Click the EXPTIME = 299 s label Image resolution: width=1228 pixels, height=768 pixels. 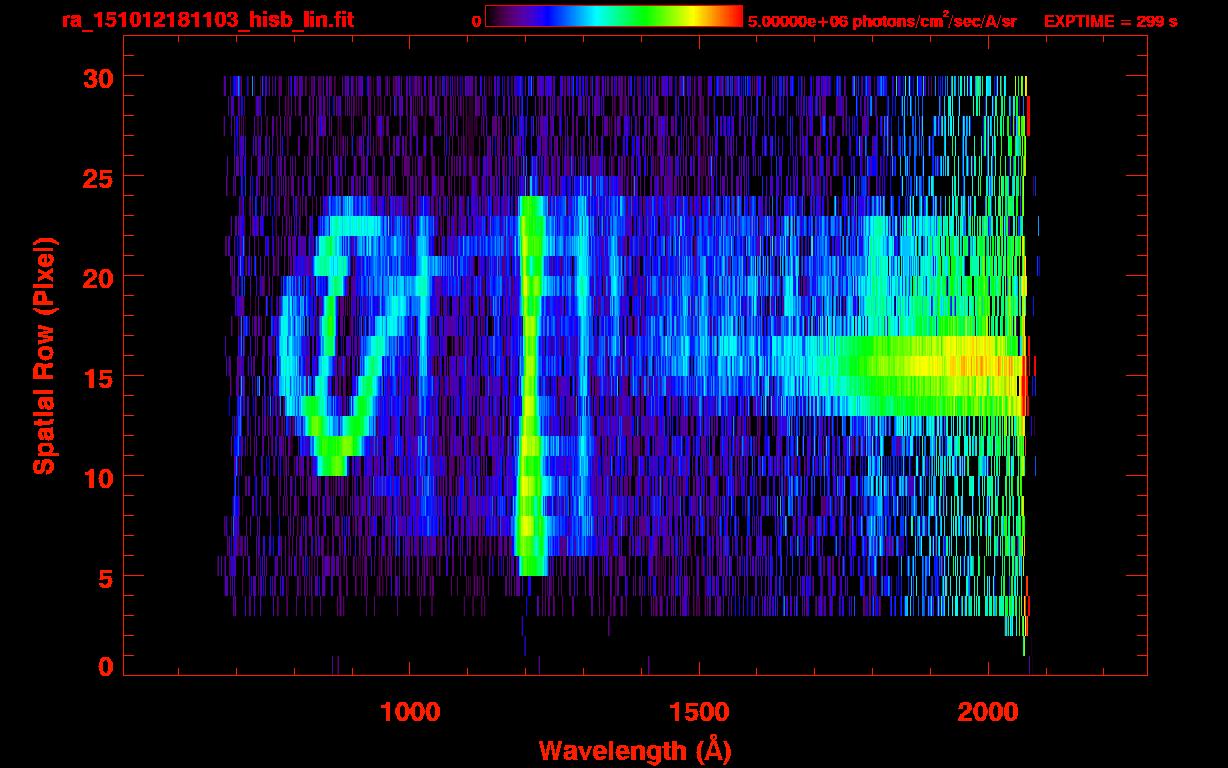1111,21
